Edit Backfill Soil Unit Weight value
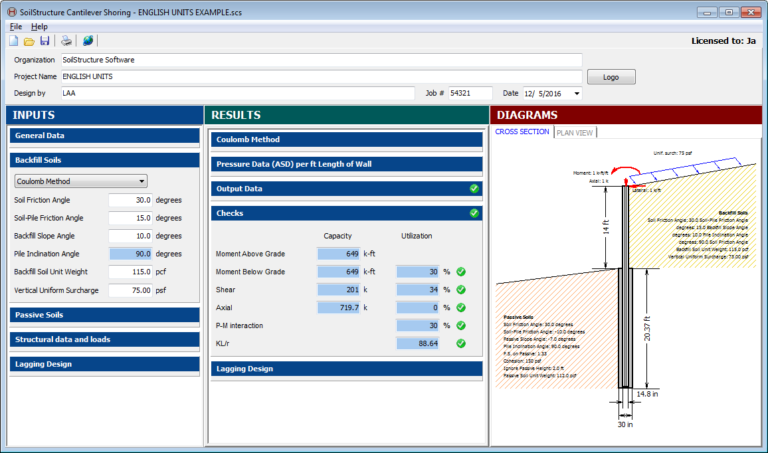768x453 pixels. (130, 271)
